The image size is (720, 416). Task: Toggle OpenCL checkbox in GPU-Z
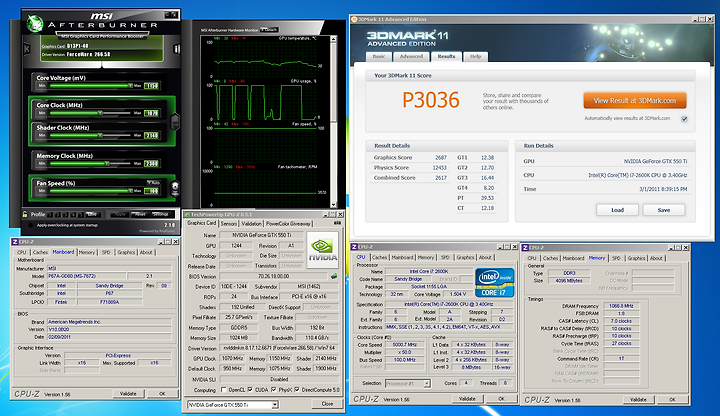[224, 390]
